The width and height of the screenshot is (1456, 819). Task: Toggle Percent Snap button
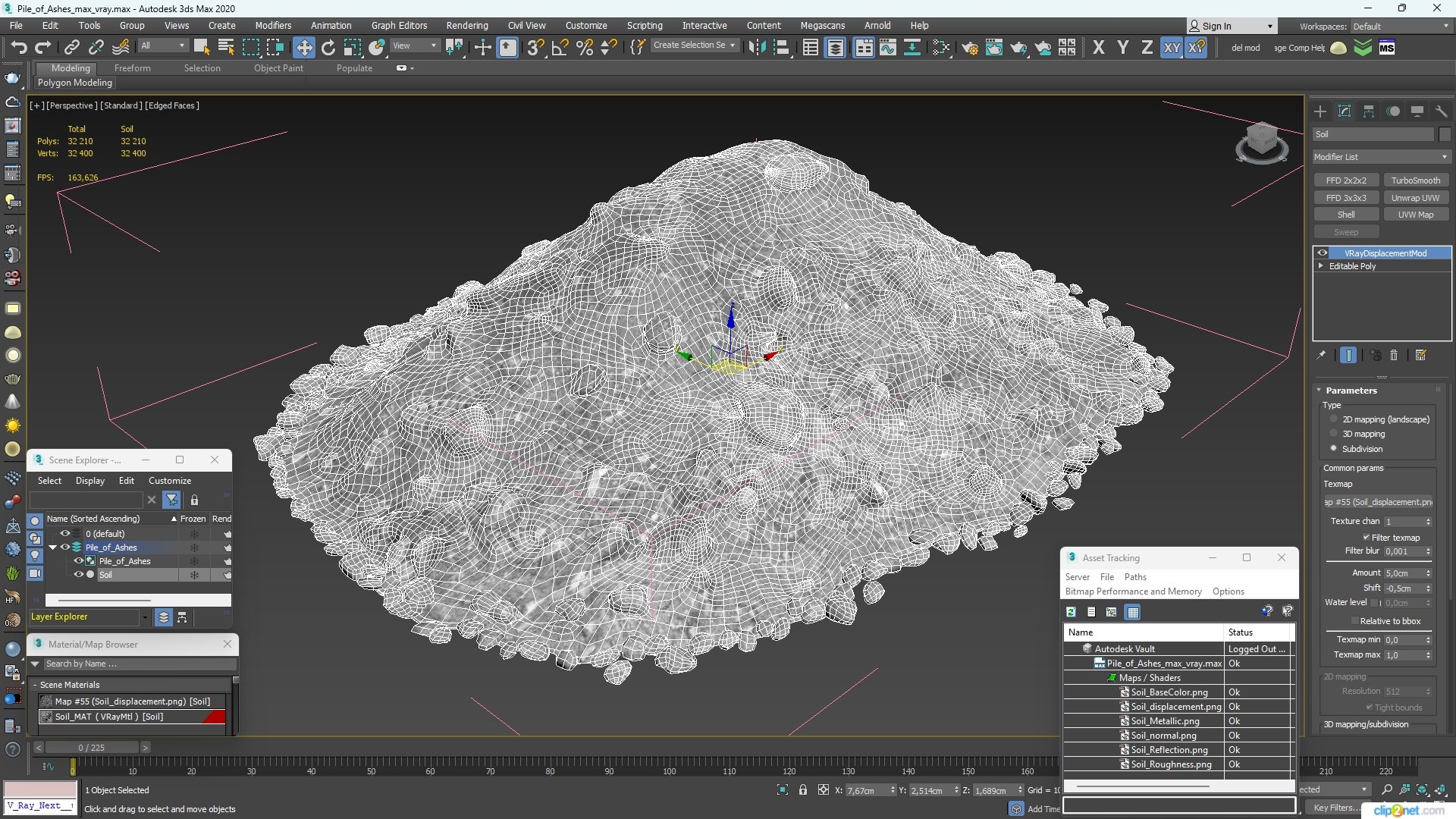tap(585, 48)
